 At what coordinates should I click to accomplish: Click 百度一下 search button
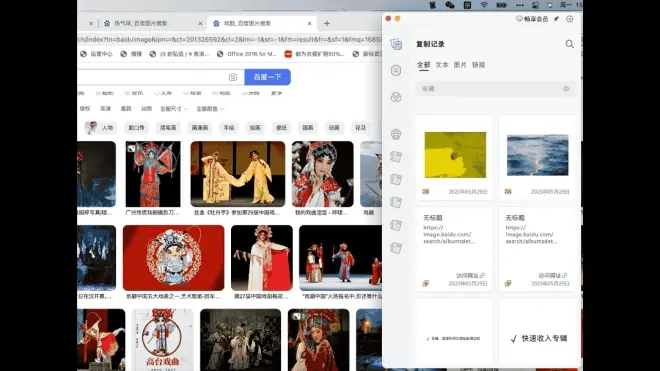pos(267,77)
